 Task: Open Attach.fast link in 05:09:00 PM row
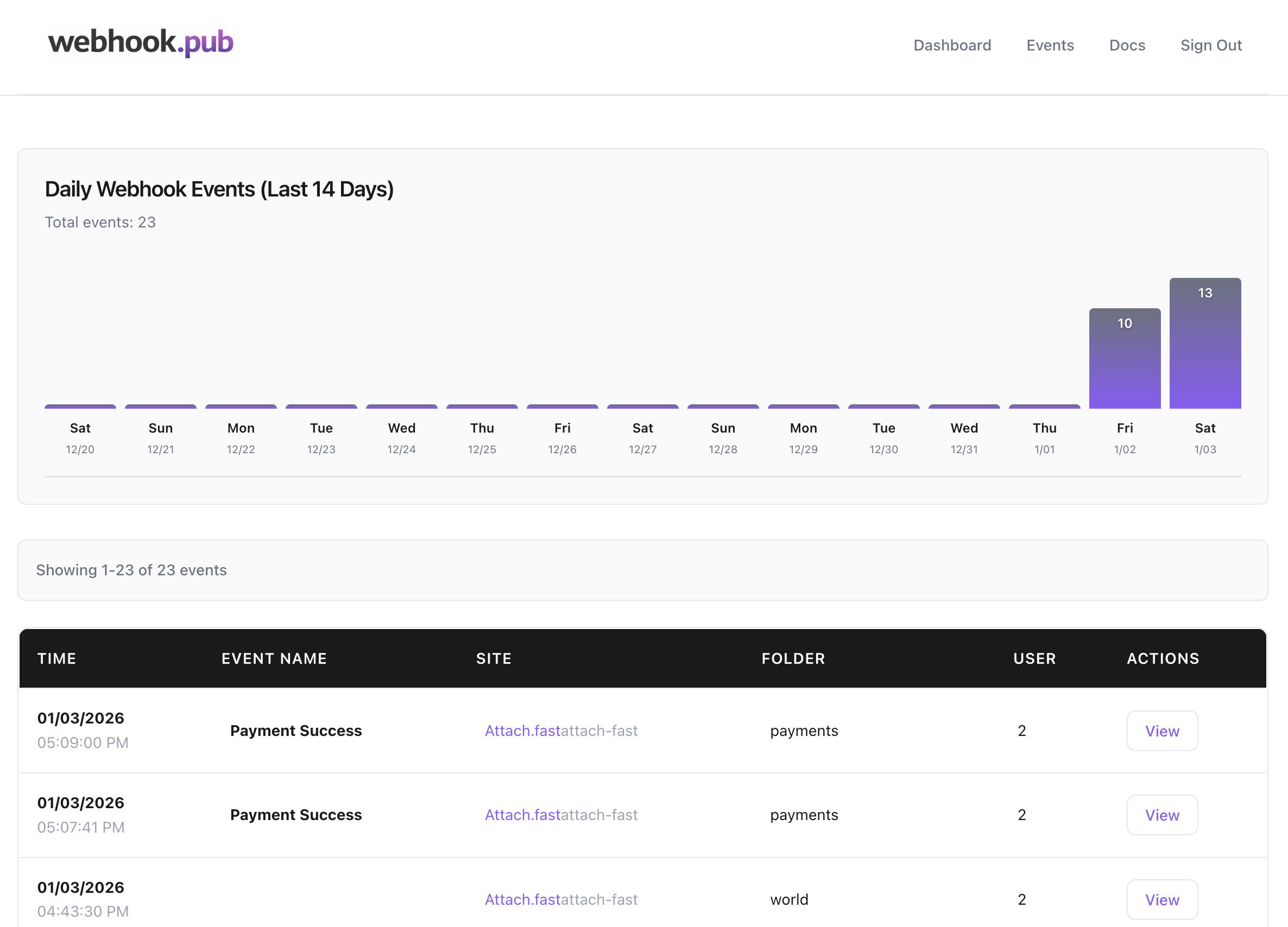522,731
